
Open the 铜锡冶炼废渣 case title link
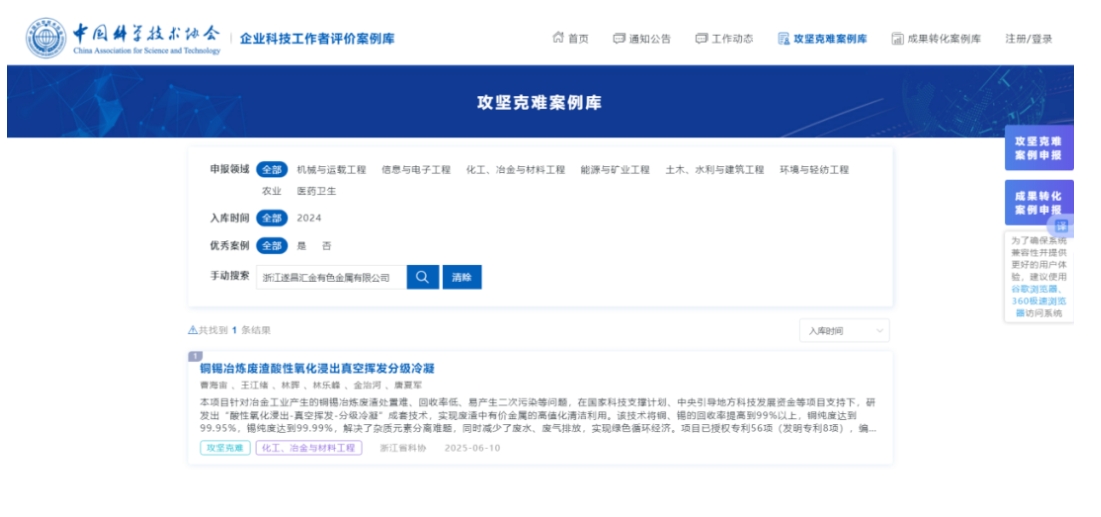click(317, 368)
